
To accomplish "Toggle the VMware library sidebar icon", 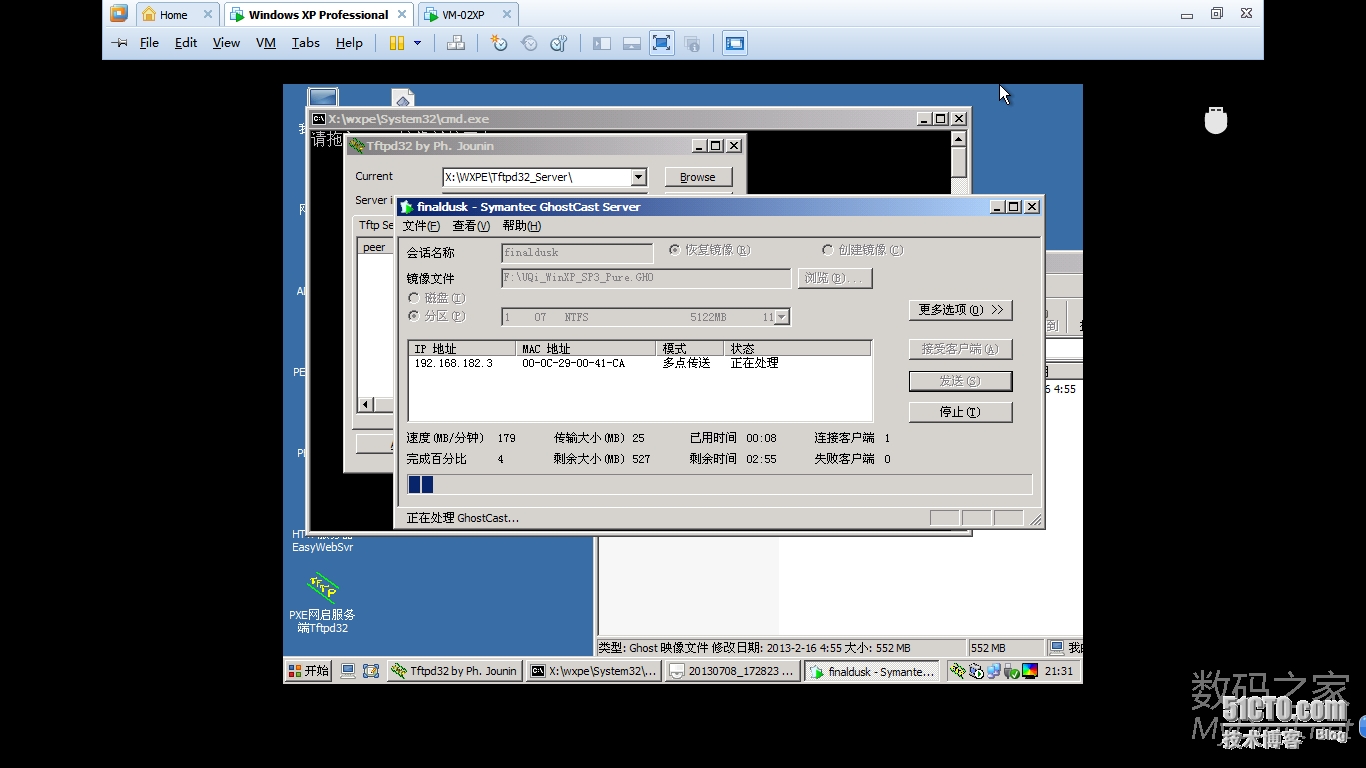I will coord(601,43).
